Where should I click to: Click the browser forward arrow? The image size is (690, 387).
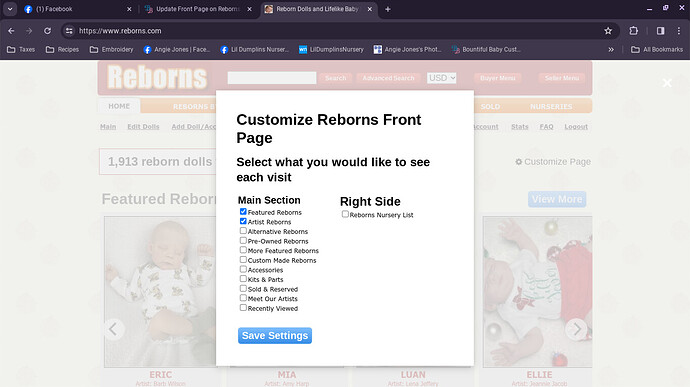29,31
